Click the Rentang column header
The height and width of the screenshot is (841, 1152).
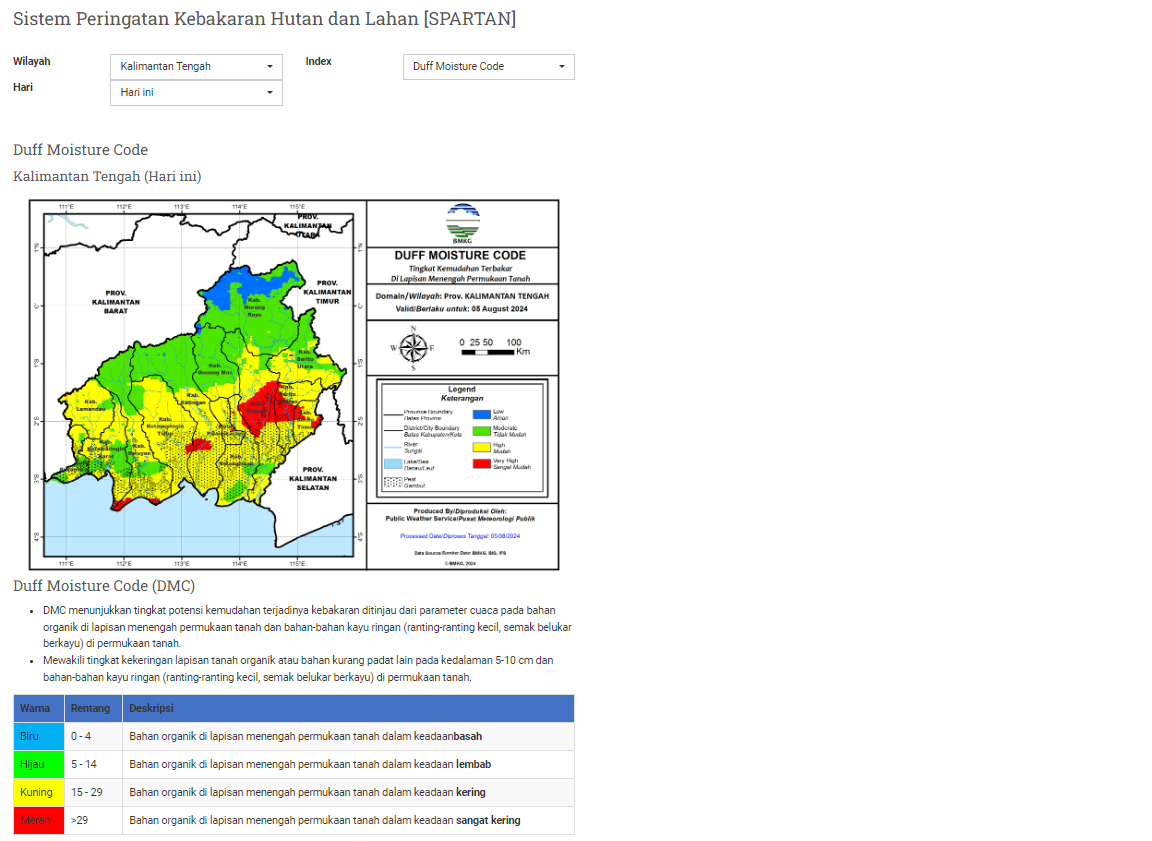93,709
